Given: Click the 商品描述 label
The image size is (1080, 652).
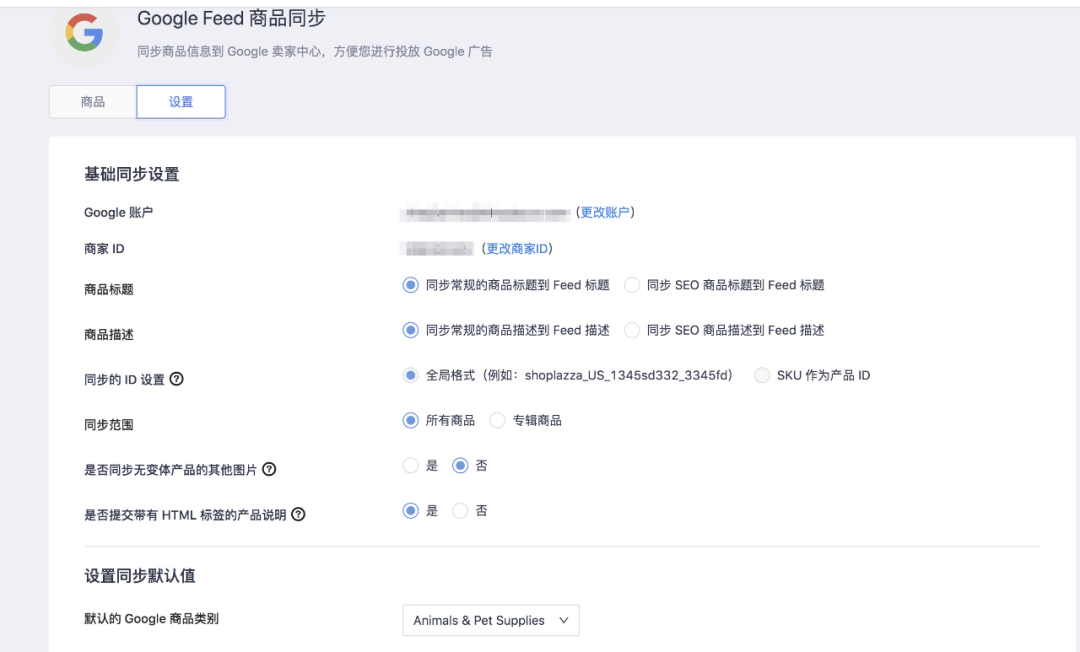Looking at the screenshot, I should pyautogui.click(x=109, y=335).
